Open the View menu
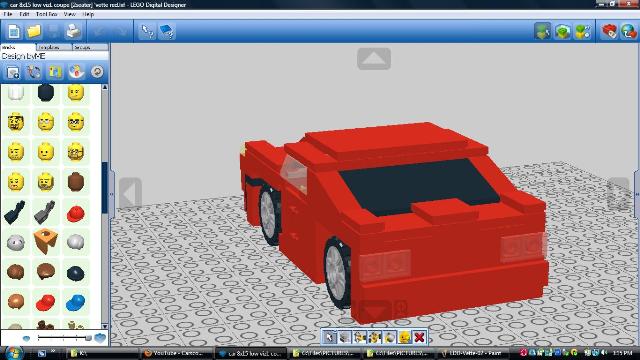The height and width of the screenshot is (360, 640). (69, 14)
